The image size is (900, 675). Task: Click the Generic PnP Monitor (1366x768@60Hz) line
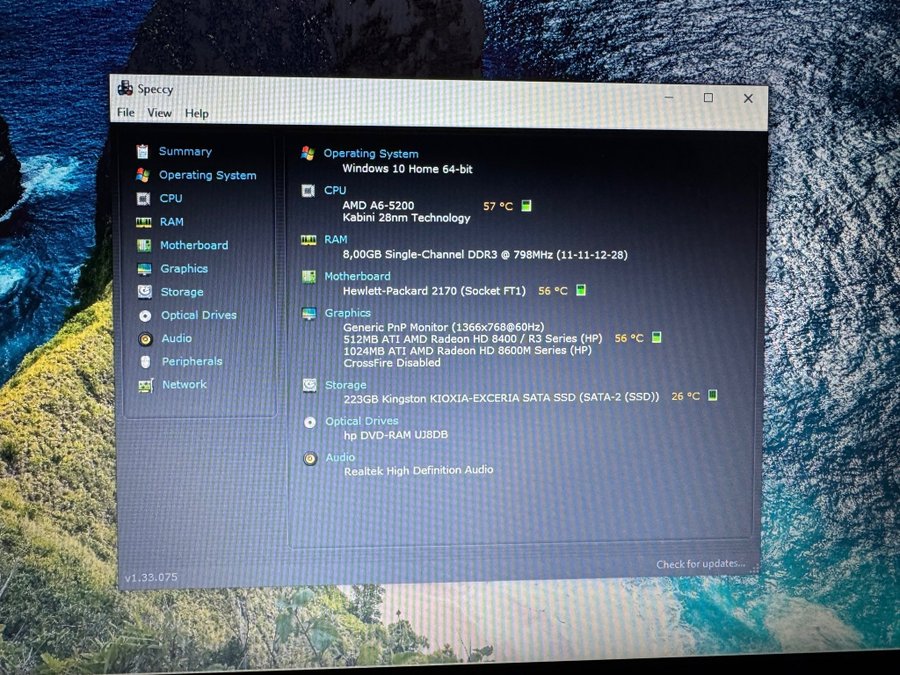click(x=444, y=328)
